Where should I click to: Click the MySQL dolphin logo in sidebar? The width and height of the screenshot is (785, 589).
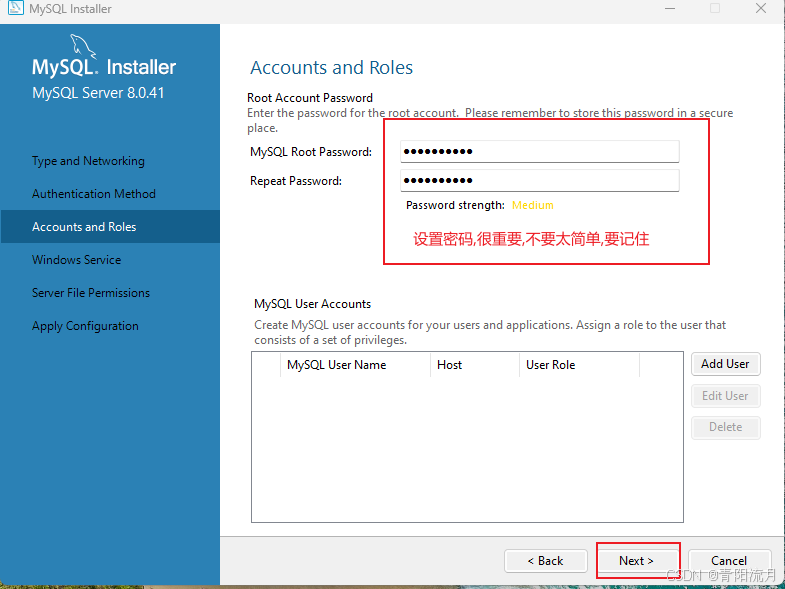[83, 47]
